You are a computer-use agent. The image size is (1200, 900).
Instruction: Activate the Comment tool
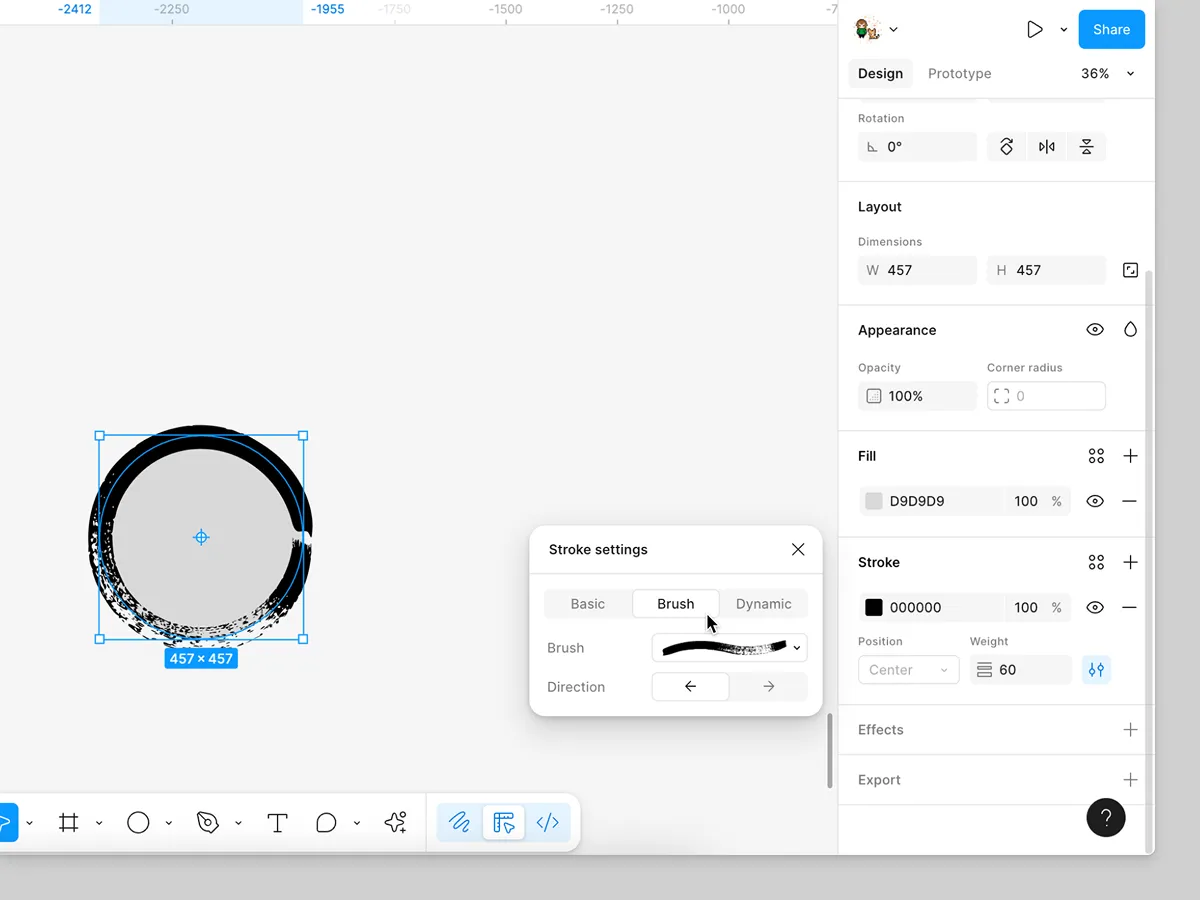[x=326, y=823]
